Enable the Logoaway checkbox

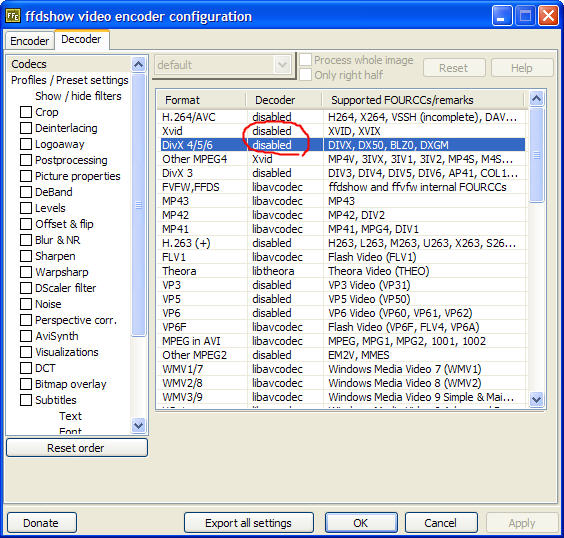26,144
